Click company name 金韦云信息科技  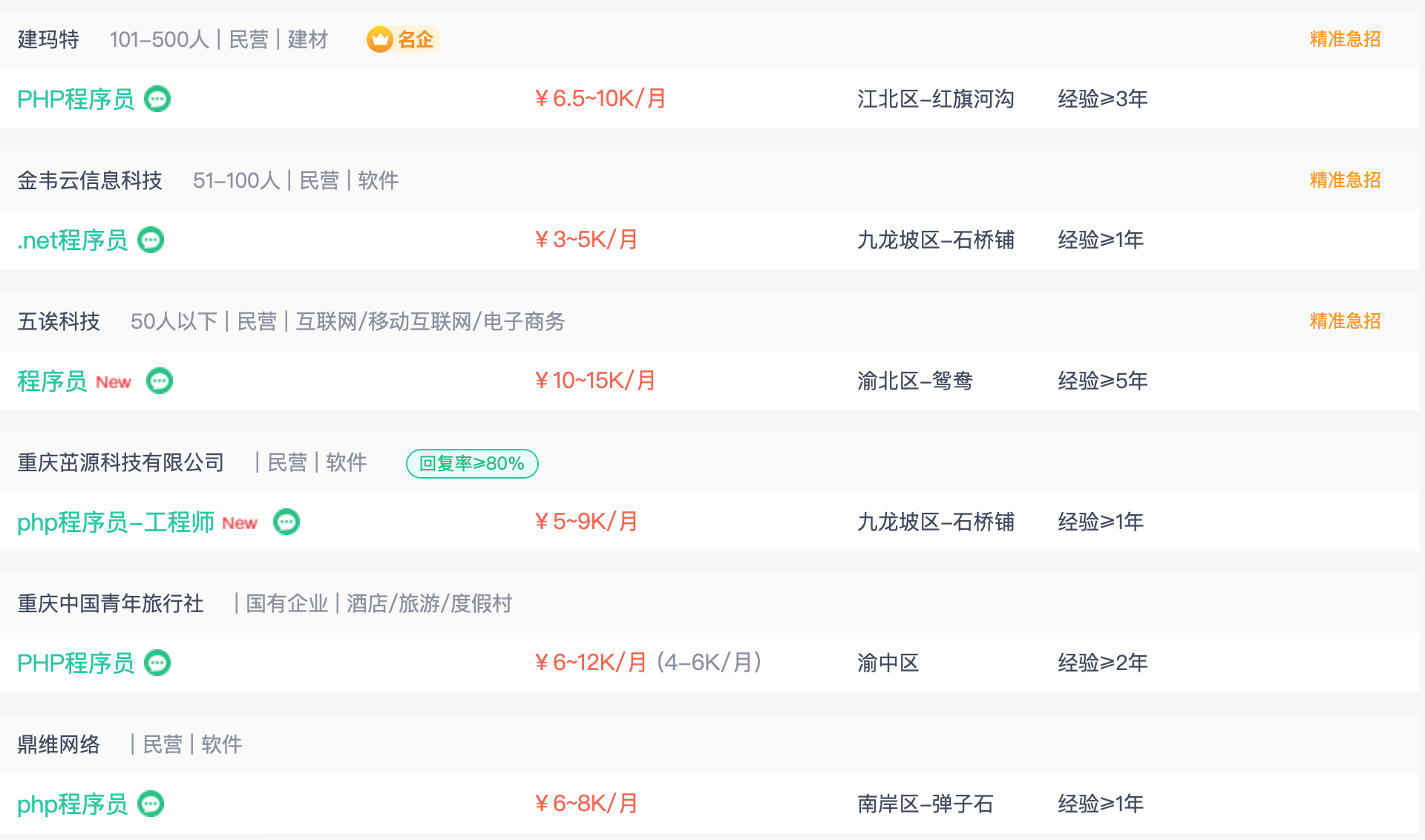(90, 180)
